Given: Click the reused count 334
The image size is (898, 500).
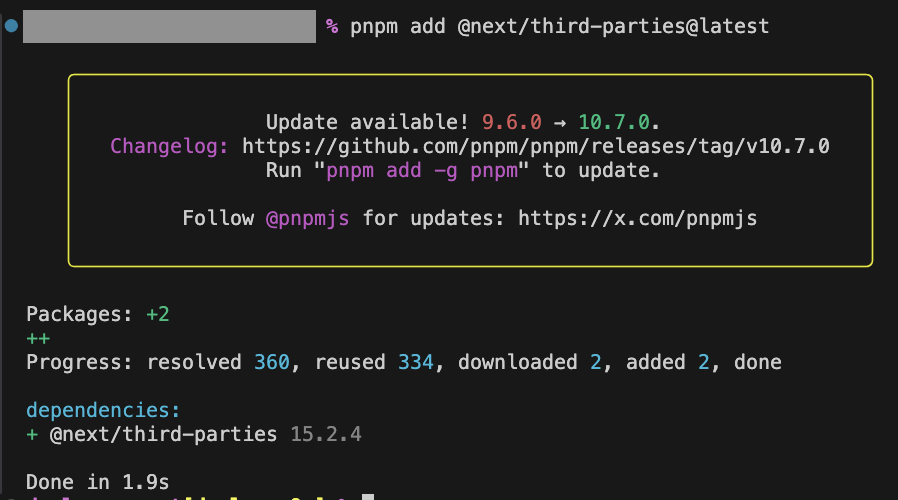Looking at the screenshot, I should point(416,362).
